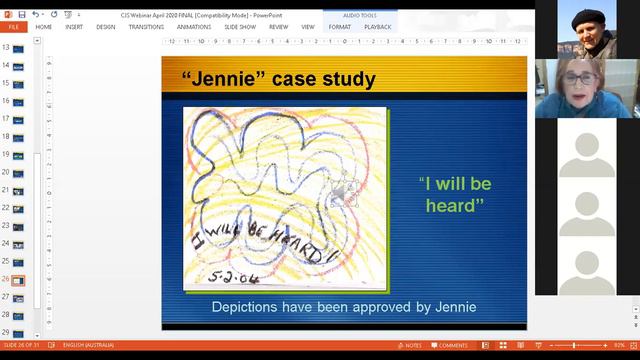Click the "I will be heard" green text
This screenshot has height=360, width=640.
(455, 195)
